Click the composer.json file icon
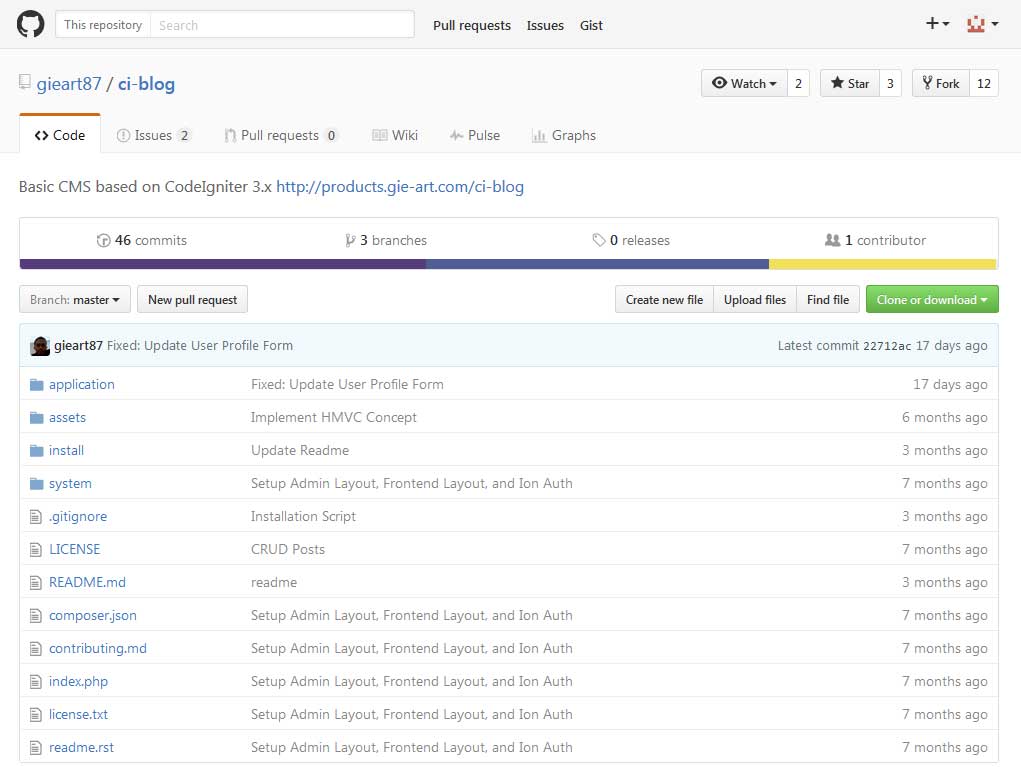The image size is (1021, 767). coord(36,616)
